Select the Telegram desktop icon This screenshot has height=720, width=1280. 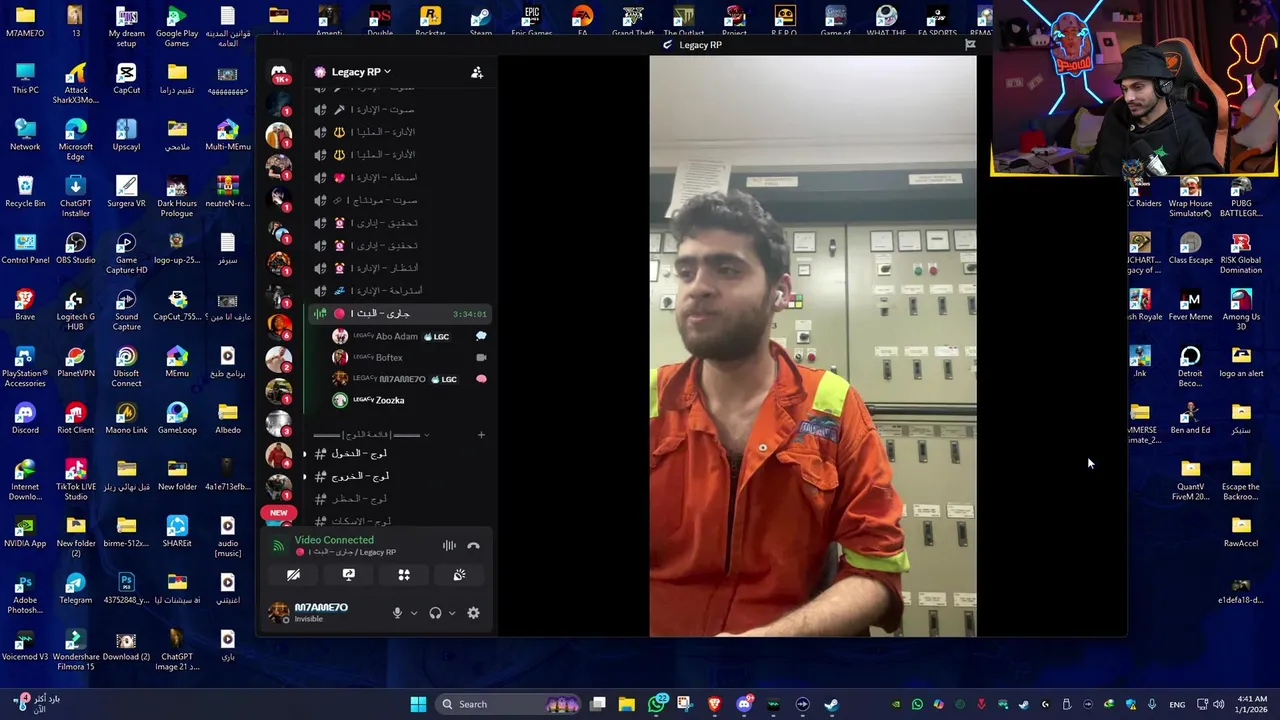click(x=76, y=589)
